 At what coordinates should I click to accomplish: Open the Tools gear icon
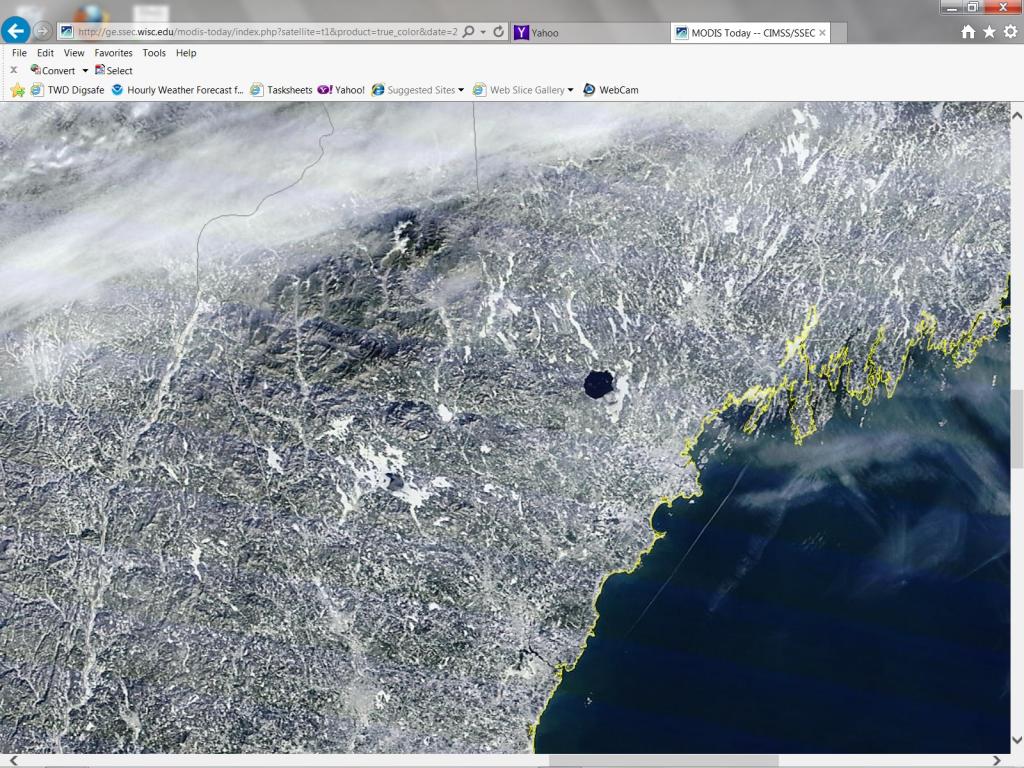(1010, 32)
